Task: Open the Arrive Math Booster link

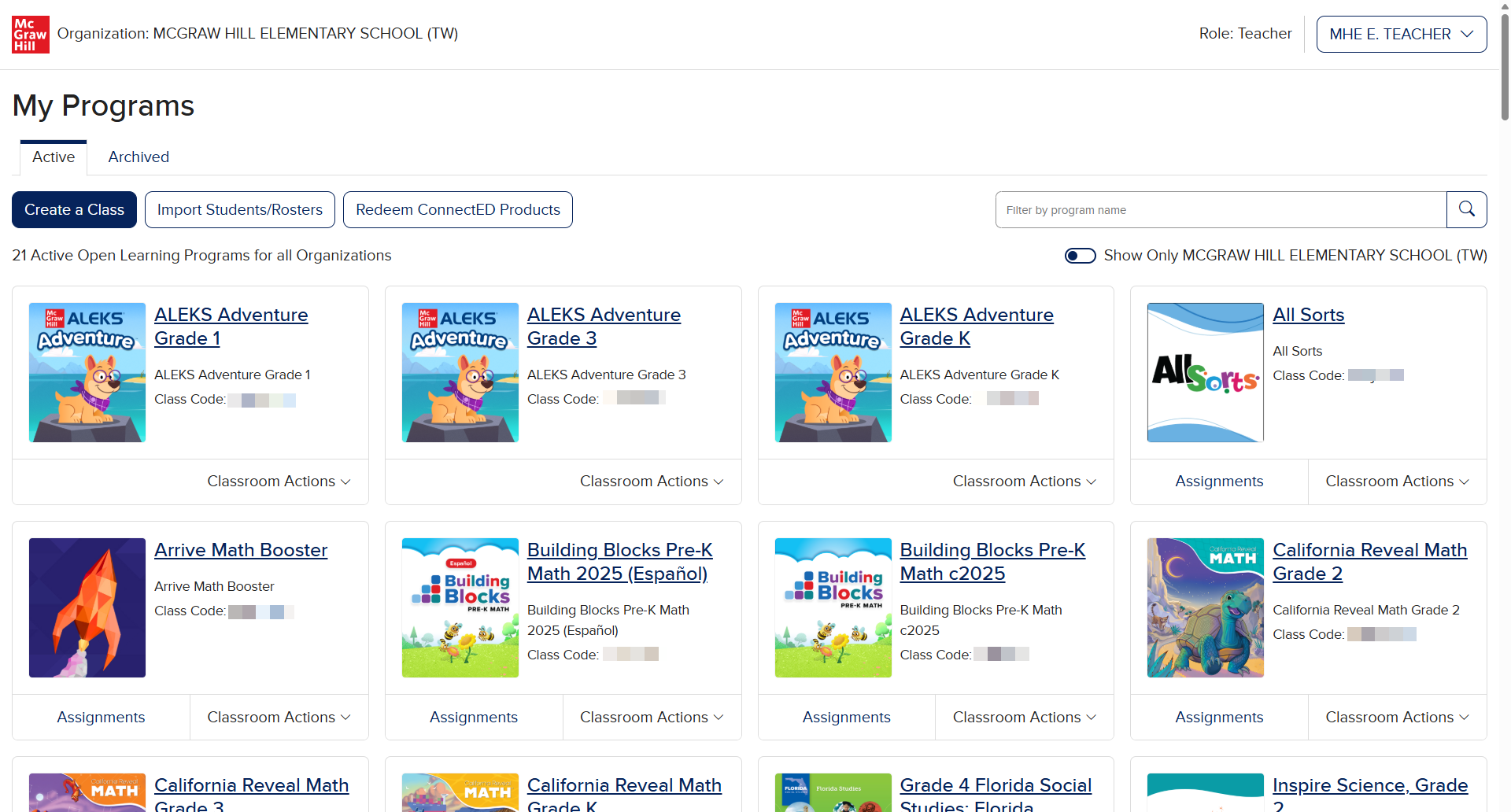Action: tap(241, 550)
